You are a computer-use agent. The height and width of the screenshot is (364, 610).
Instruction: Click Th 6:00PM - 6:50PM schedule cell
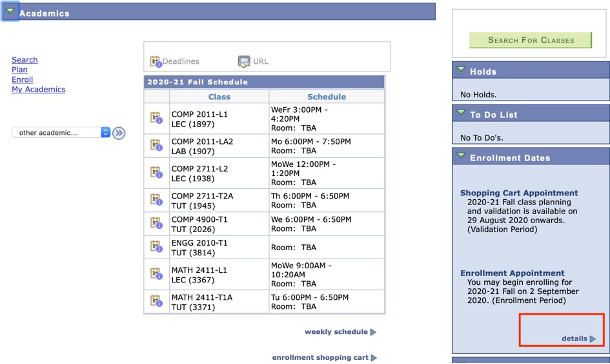[x=327, y=201]
